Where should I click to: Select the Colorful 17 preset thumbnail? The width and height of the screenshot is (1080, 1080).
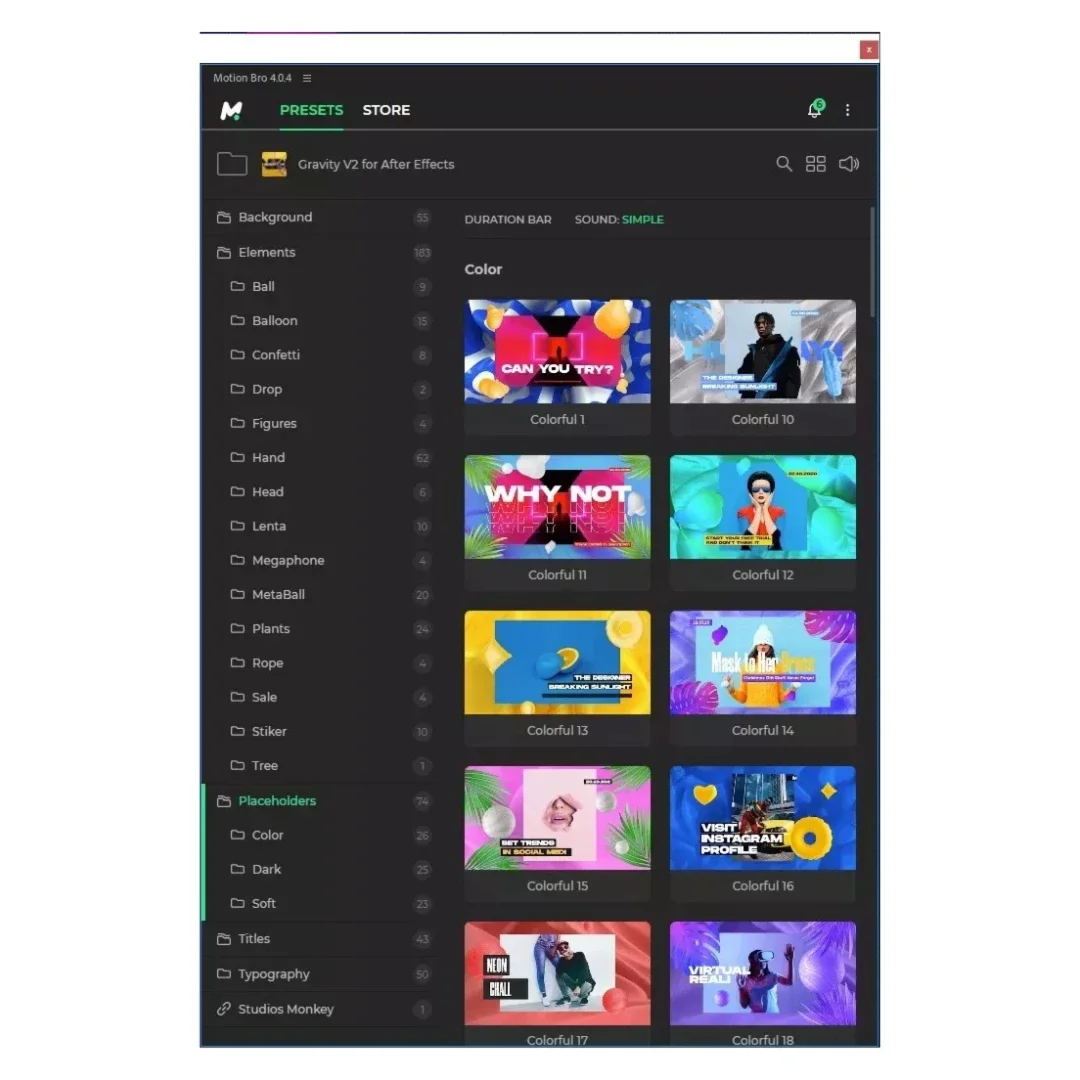point(557,974)
